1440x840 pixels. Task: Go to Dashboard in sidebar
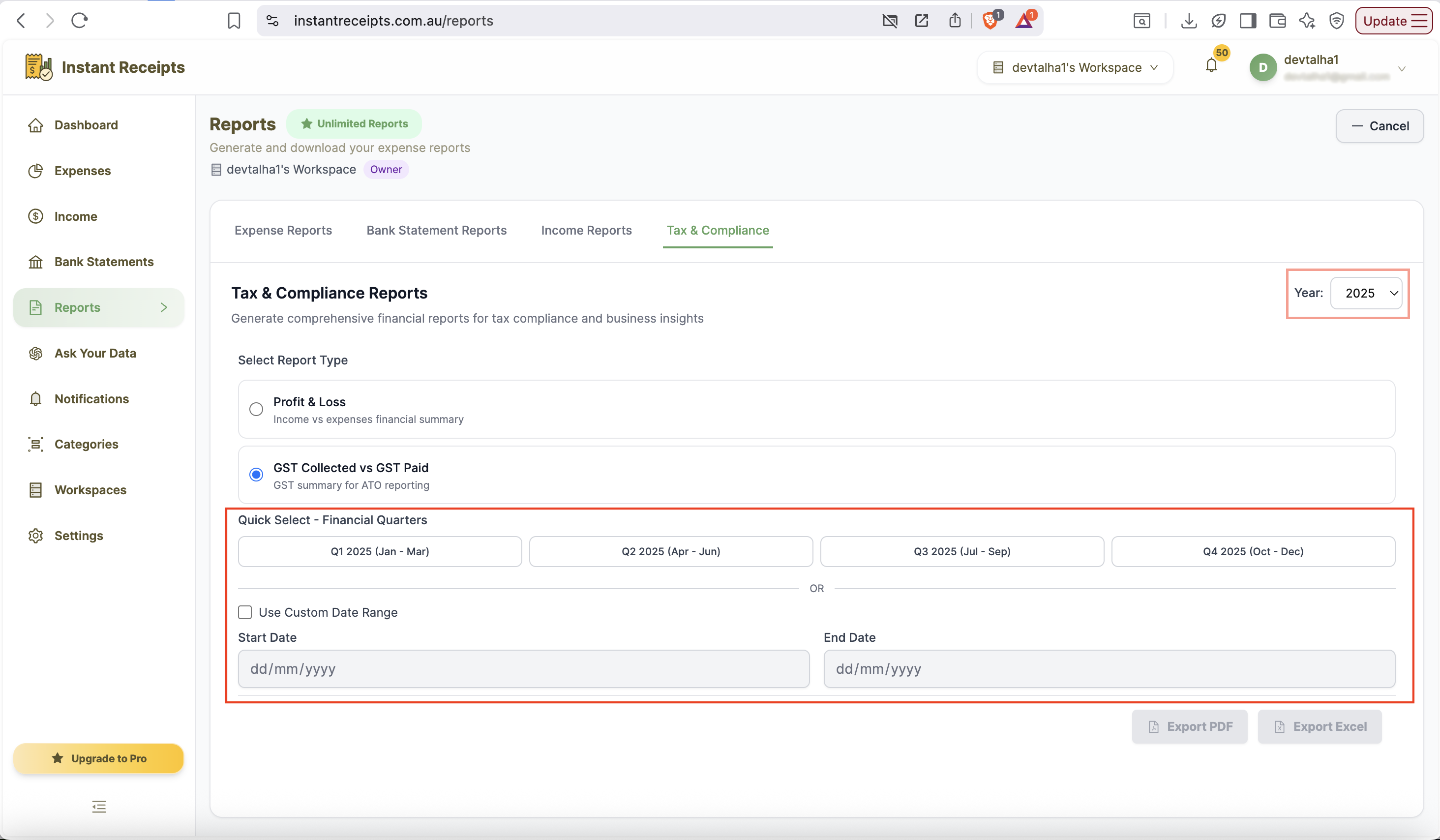pyautogui.click(x=98, y=124)
